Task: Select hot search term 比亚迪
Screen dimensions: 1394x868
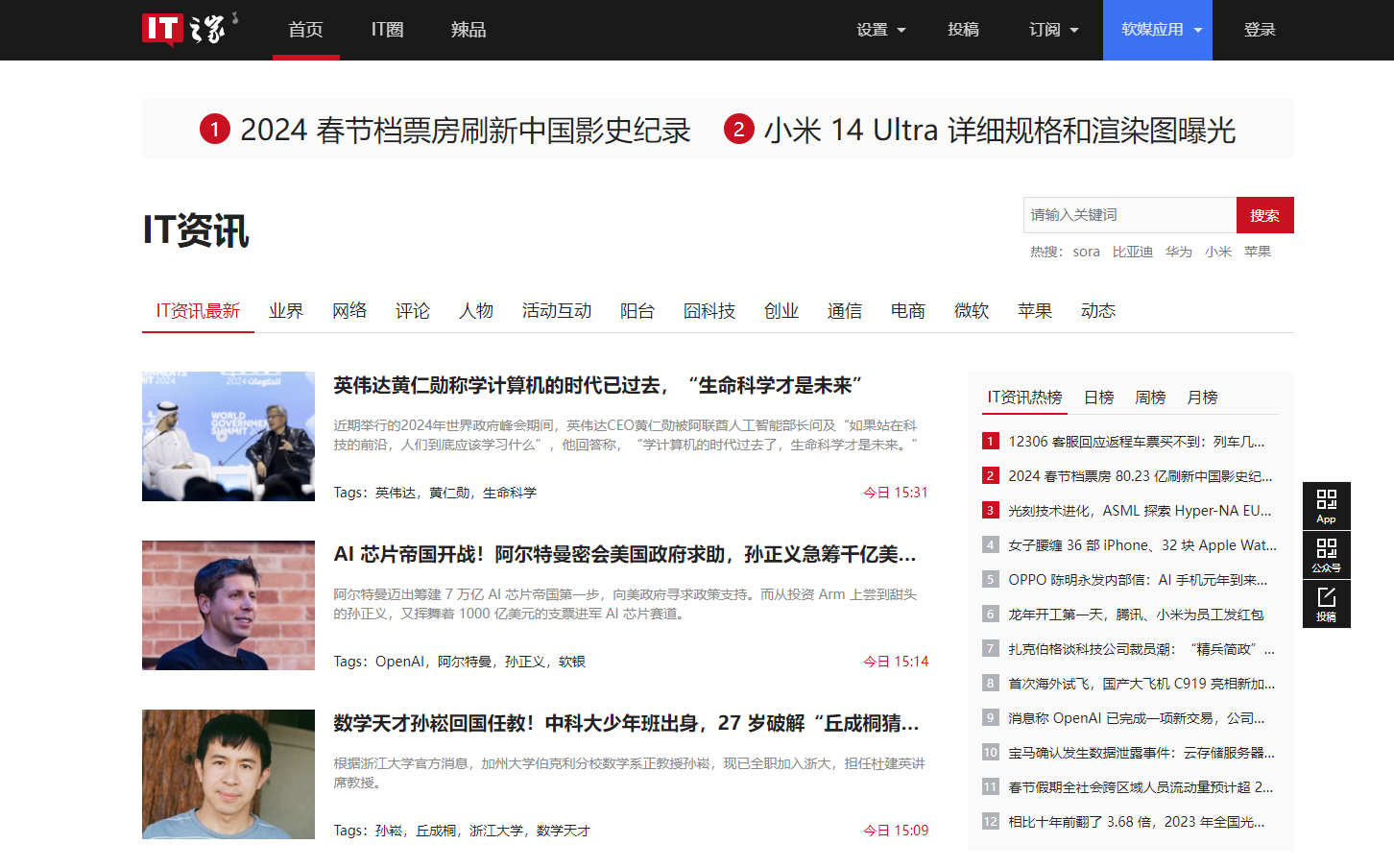Action: click(1133, 252)
